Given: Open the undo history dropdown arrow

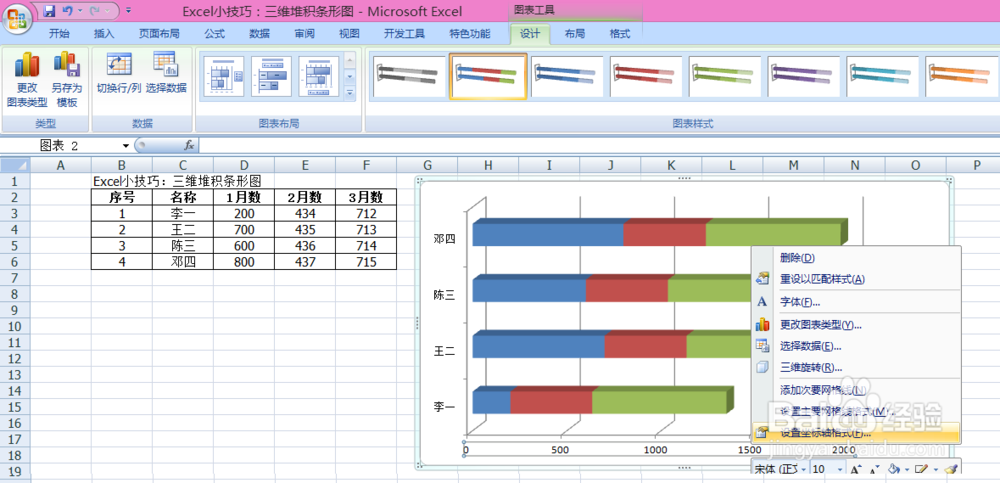Looking at the screenshot, I should click(79, 11).
